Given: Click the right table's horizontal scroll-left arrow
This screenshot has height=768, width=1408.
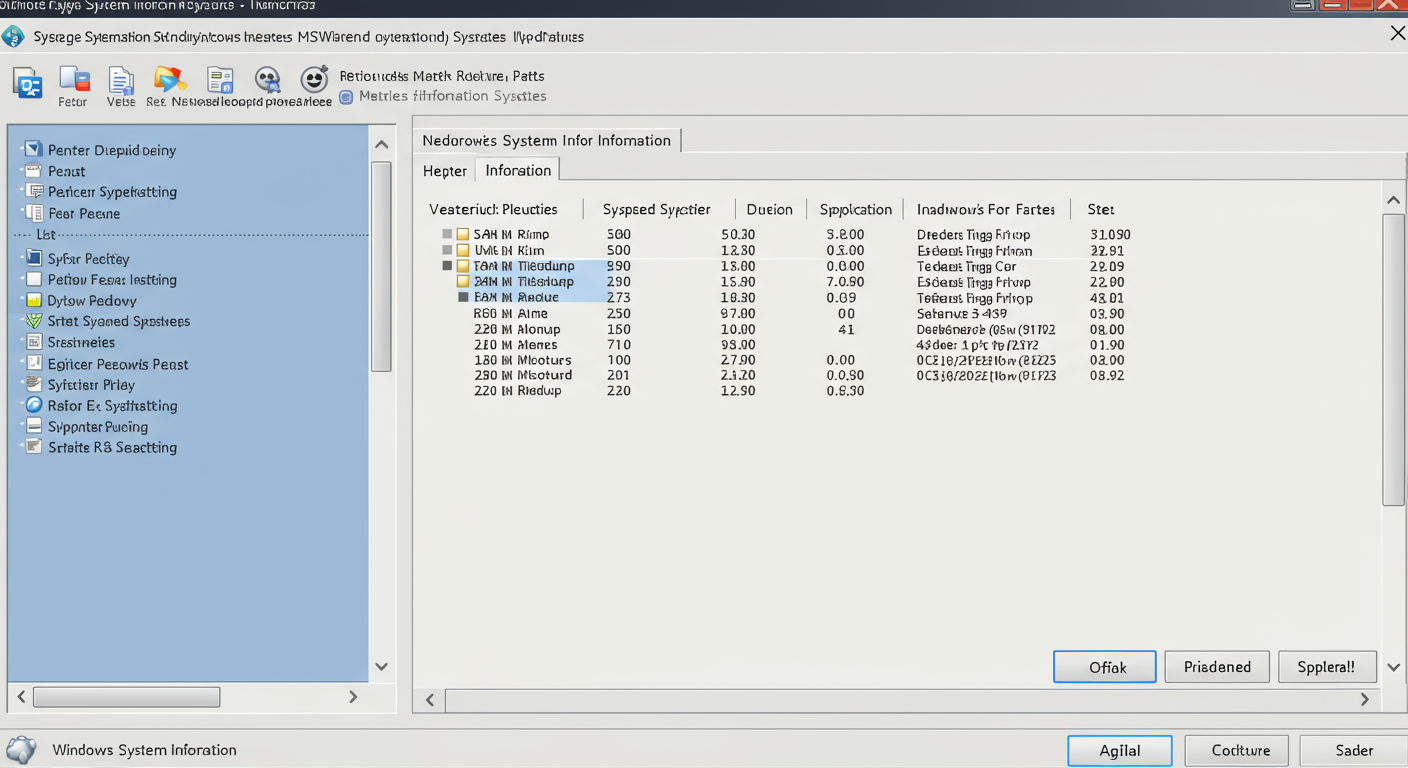Looking at the screenshot, I should [x=430, y=700].
